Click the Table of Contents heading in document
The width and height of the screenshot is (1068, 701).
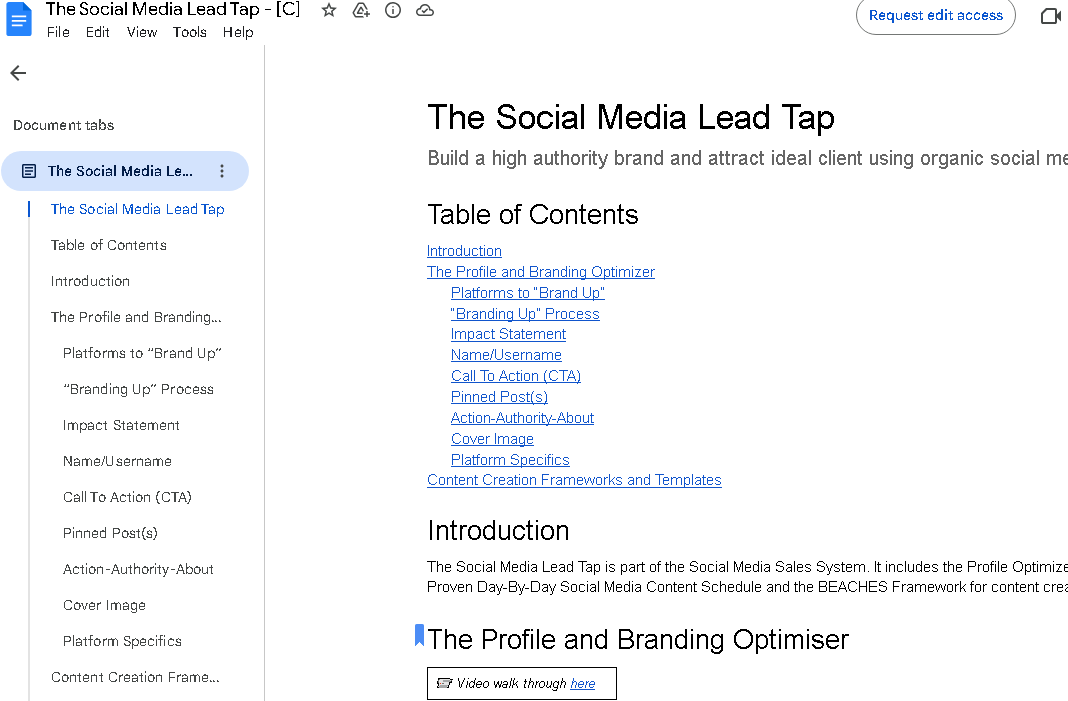(x=533, y=215)
